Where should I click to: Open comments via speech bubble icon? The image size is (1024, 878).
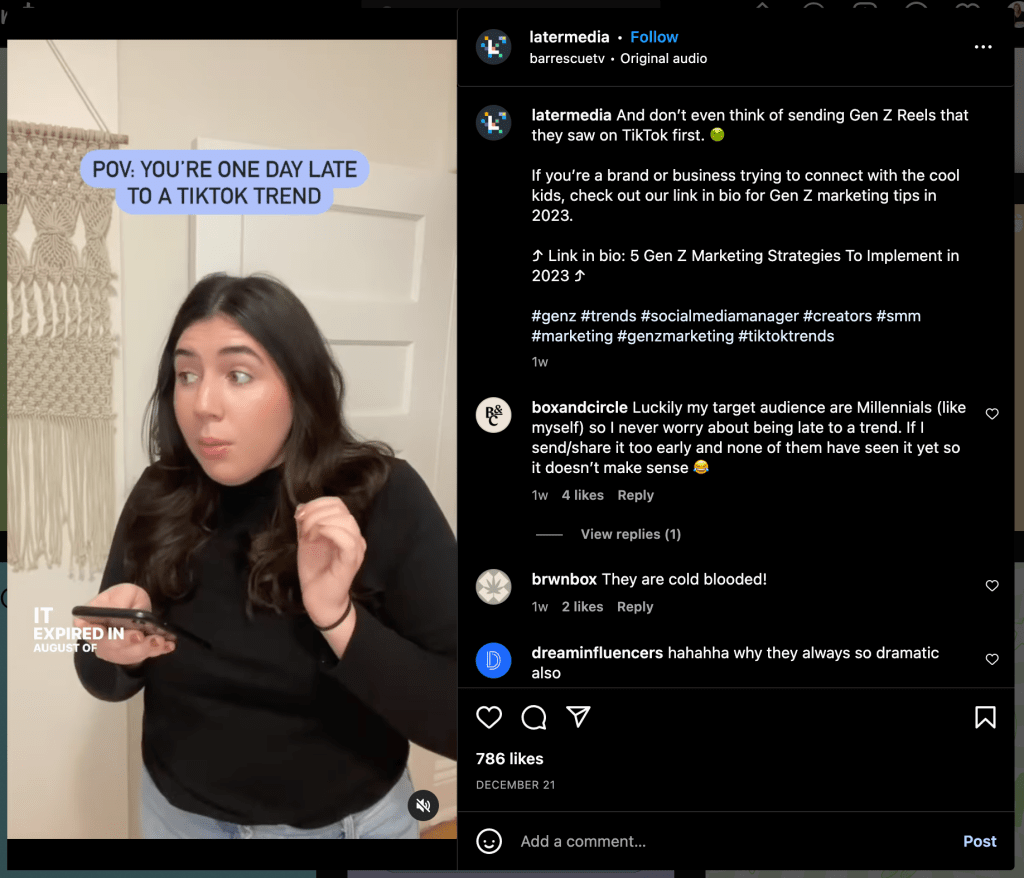click(x=534, y=717)
